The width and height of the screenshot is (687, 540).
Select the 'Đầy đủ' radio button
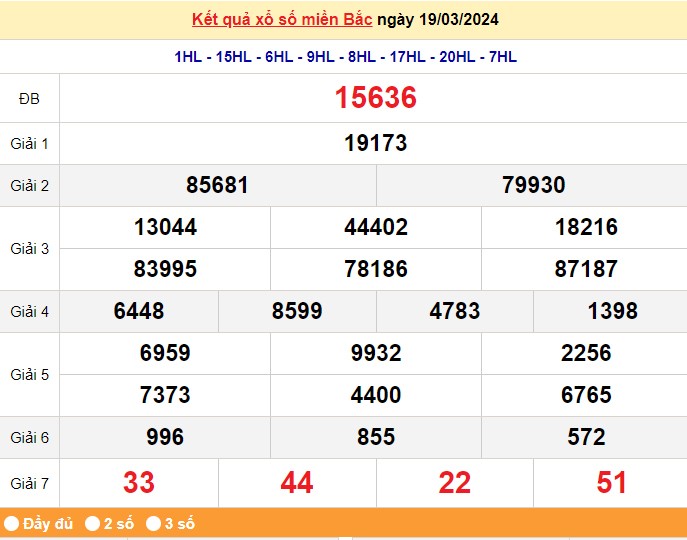tap(12, 523)
